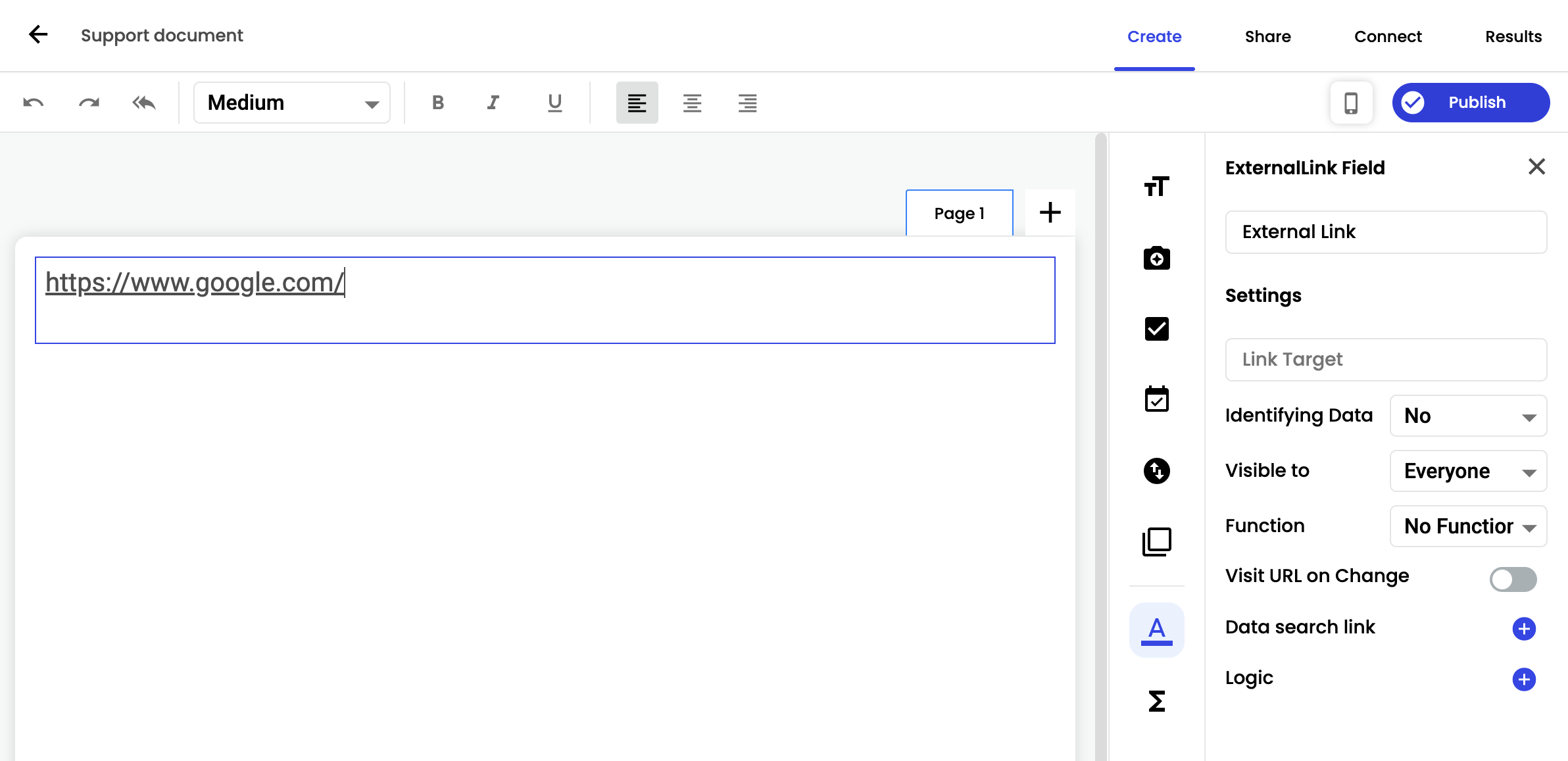This screenshot has width=1568, height=761.
Task: Toggle underline formatting
Action: point(555,103)
